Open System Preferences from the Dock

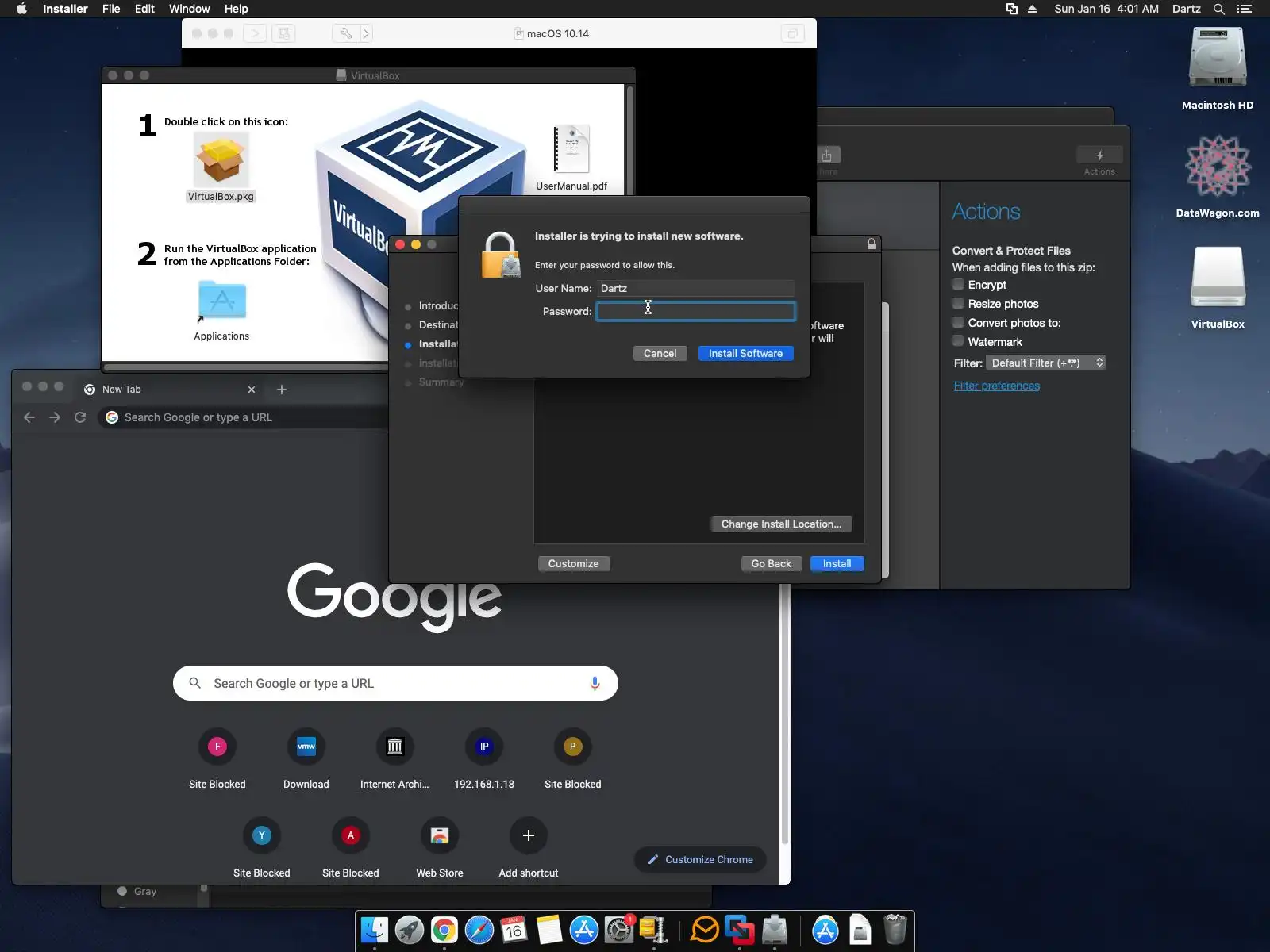(x=619, y=930)
